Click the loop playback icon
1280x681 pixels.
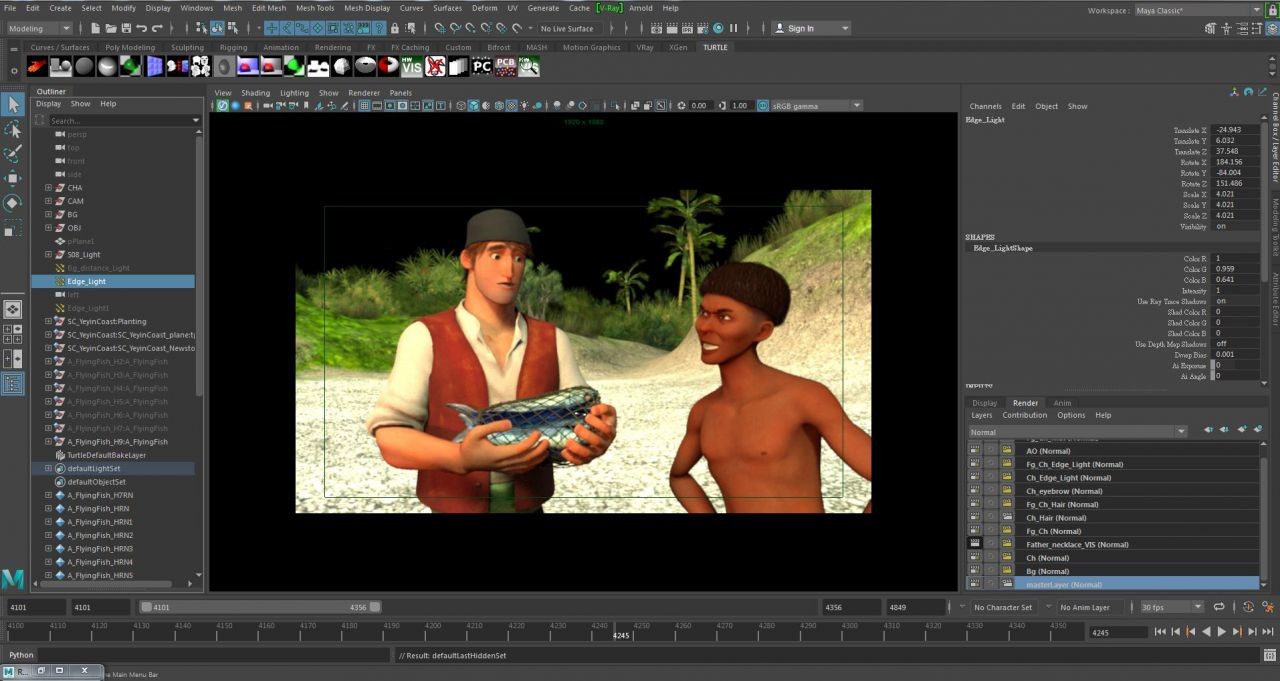pyautogui.click(x=1219, y=607)
